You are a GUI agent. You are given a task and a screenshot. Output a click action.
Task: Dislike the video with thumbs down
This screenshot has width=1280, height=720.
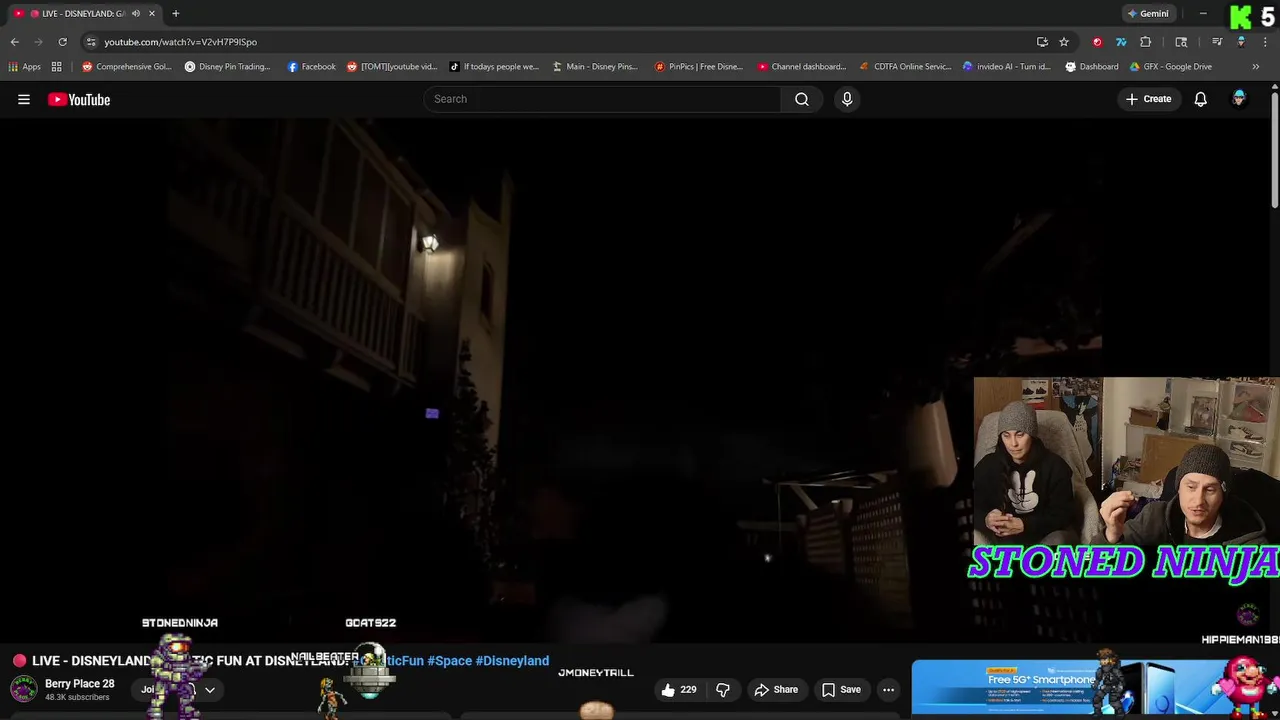coord(723,689)
